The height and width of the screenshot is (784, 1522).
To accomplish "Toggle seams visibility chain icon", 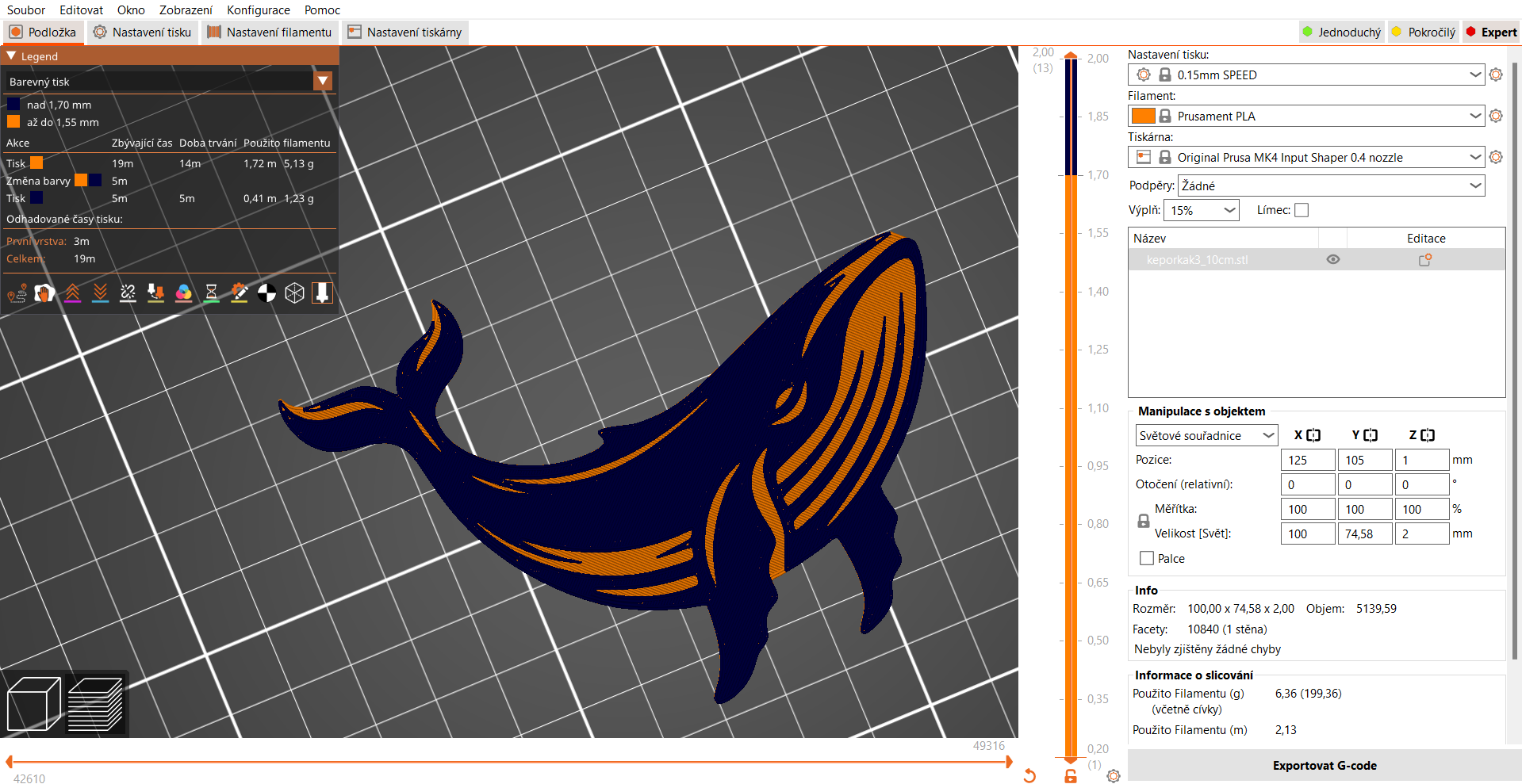I will point(128,293).
